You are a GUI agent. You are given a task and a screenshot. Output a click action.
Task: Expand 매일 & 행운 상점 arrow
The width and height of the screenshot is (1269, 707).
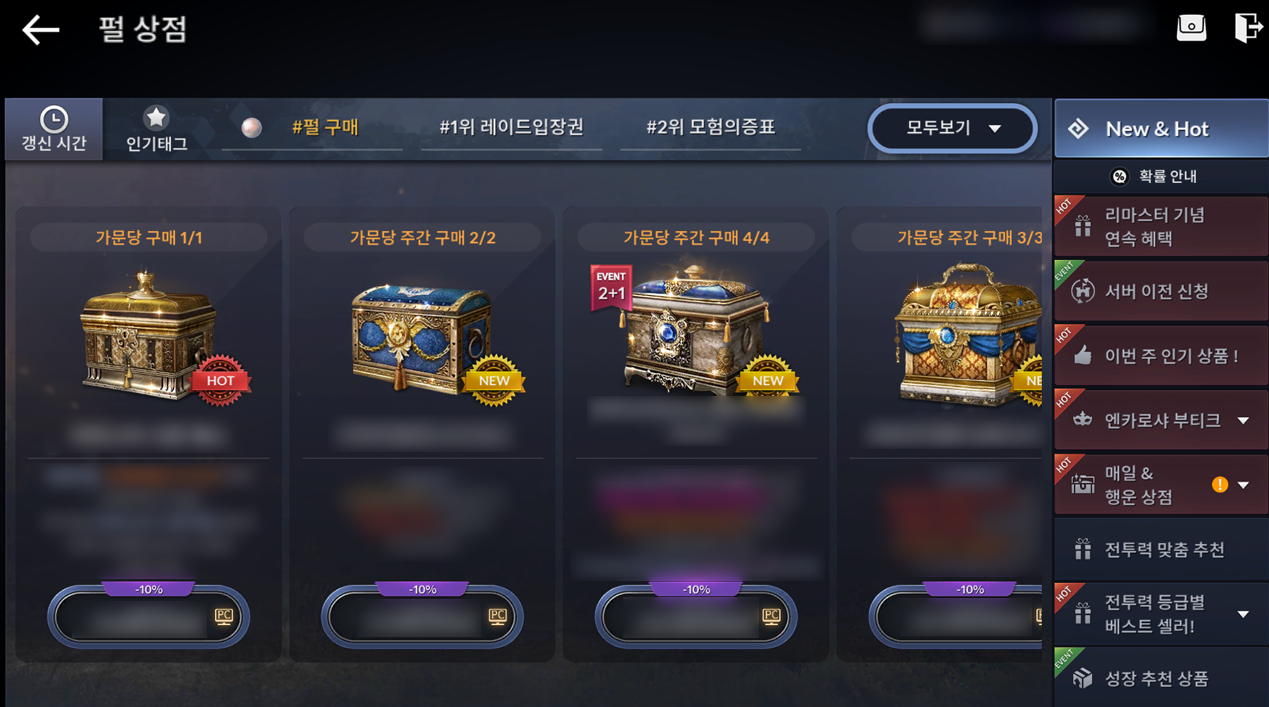pyautogui.click(x=1243, y=485)
